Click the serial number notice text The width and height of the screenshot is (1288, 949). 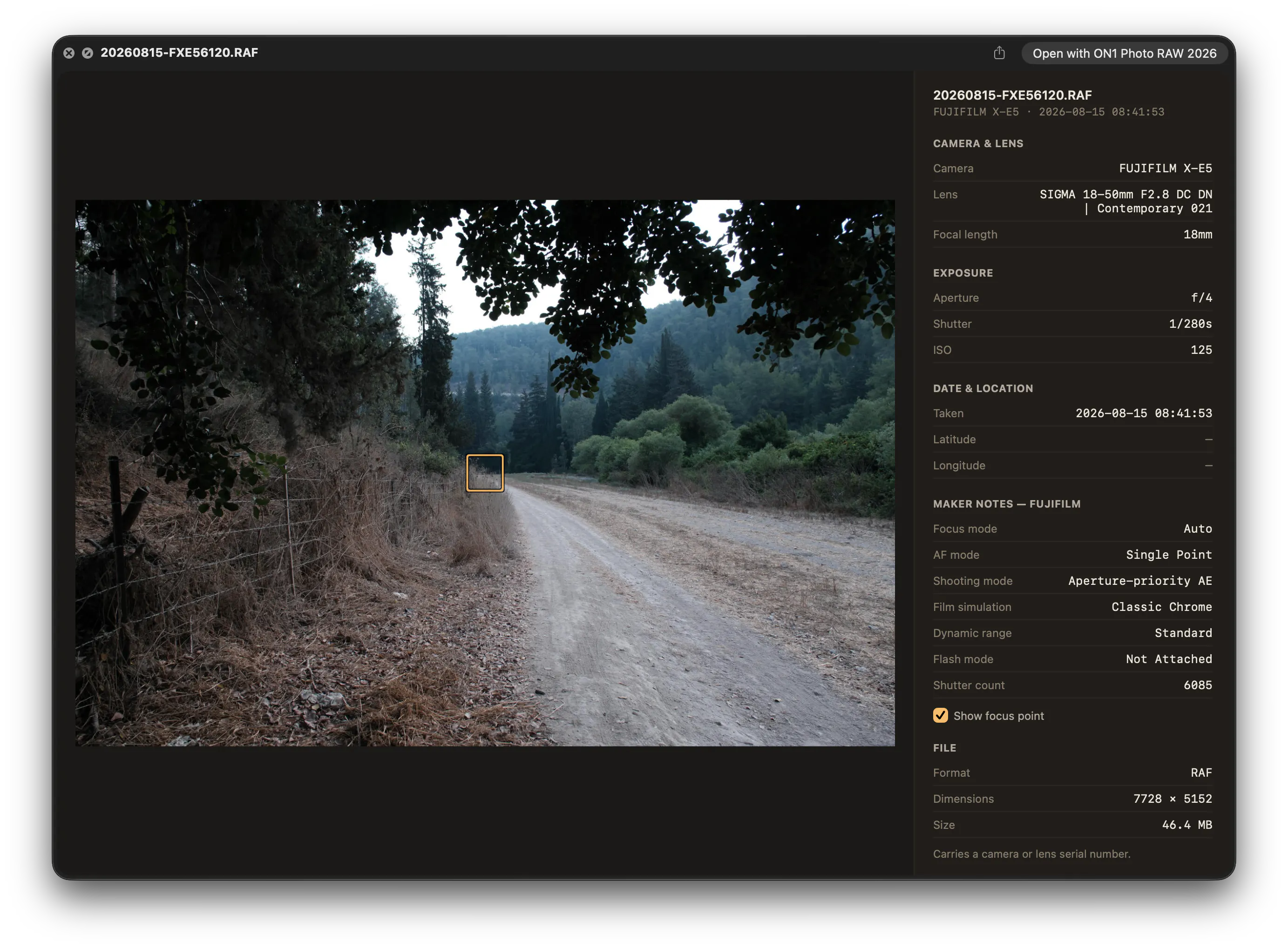point(1031,854)
